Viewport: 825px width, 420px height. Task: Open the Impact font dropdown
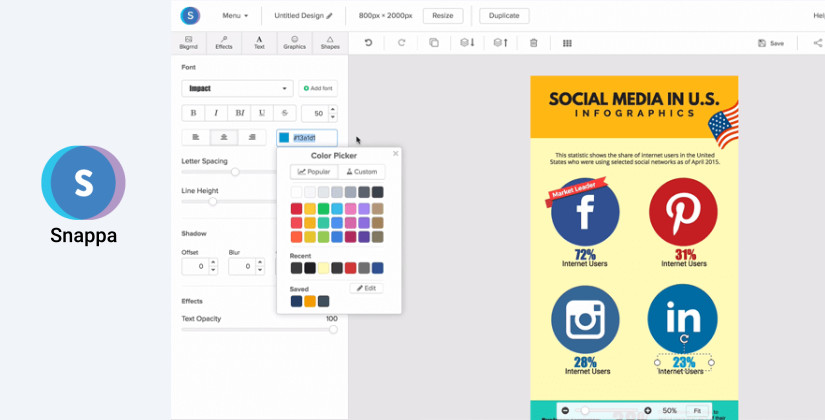pyautogui.click(x=237, y=88)
